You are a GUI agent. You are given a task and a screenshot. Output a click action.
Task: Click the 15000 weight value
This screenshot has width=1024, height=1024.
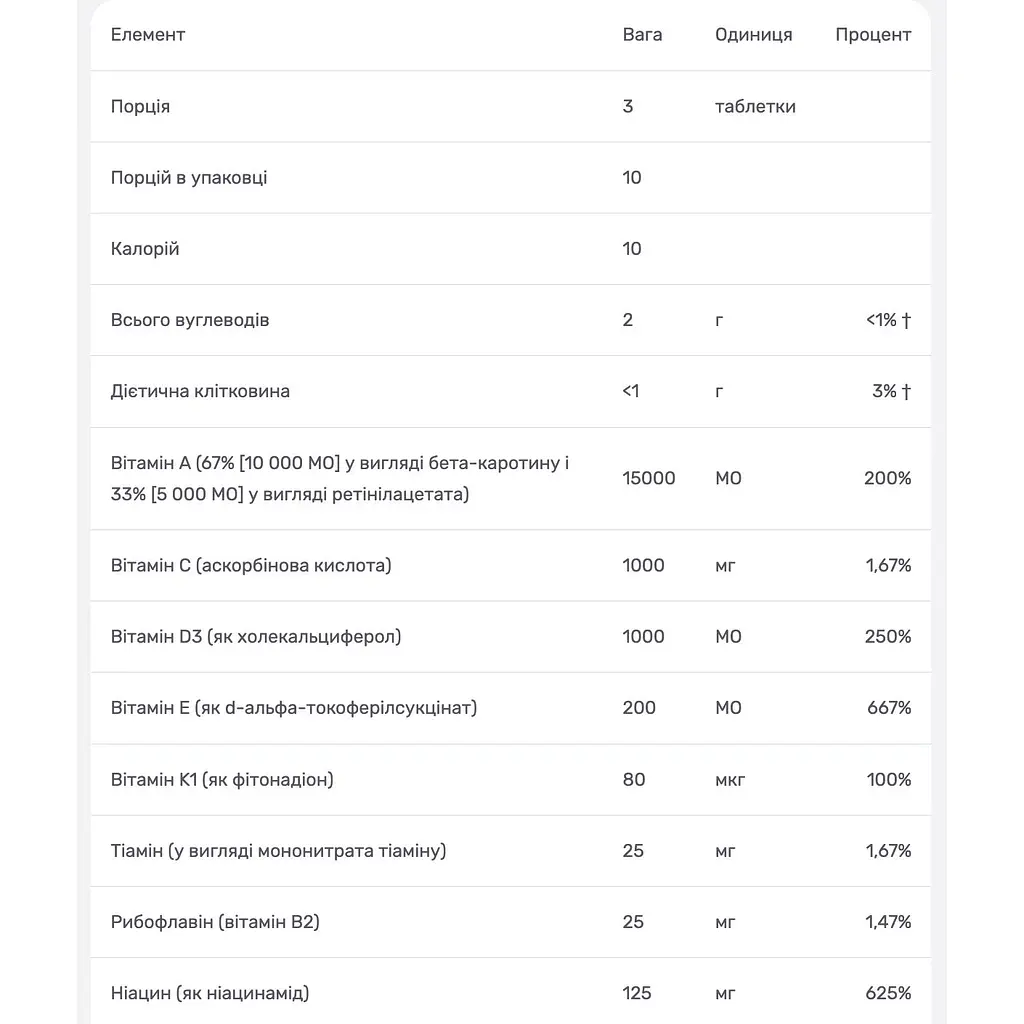(x=648, y=478)
